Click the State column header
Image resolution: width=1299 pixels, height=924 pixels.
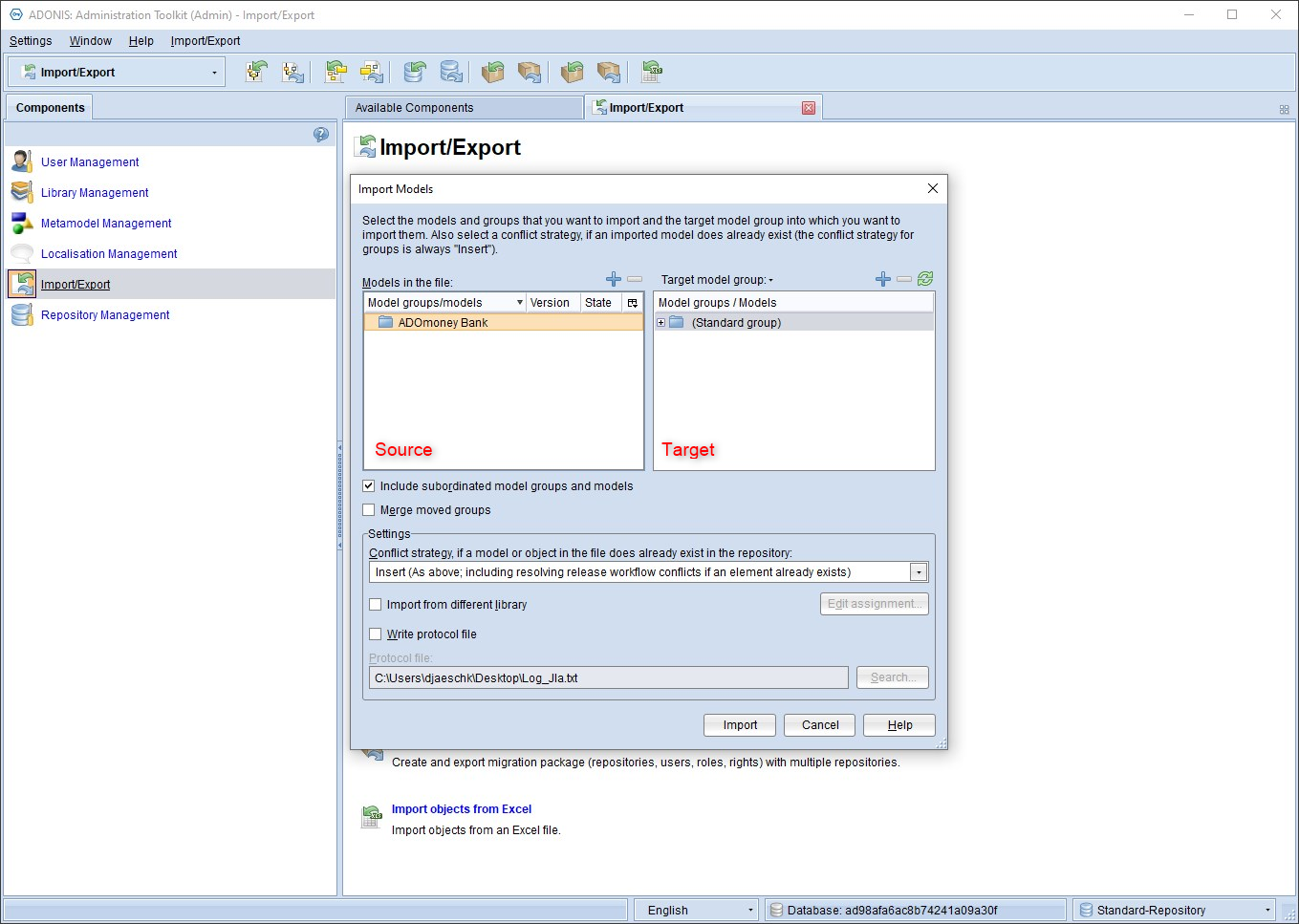[601, 303]
